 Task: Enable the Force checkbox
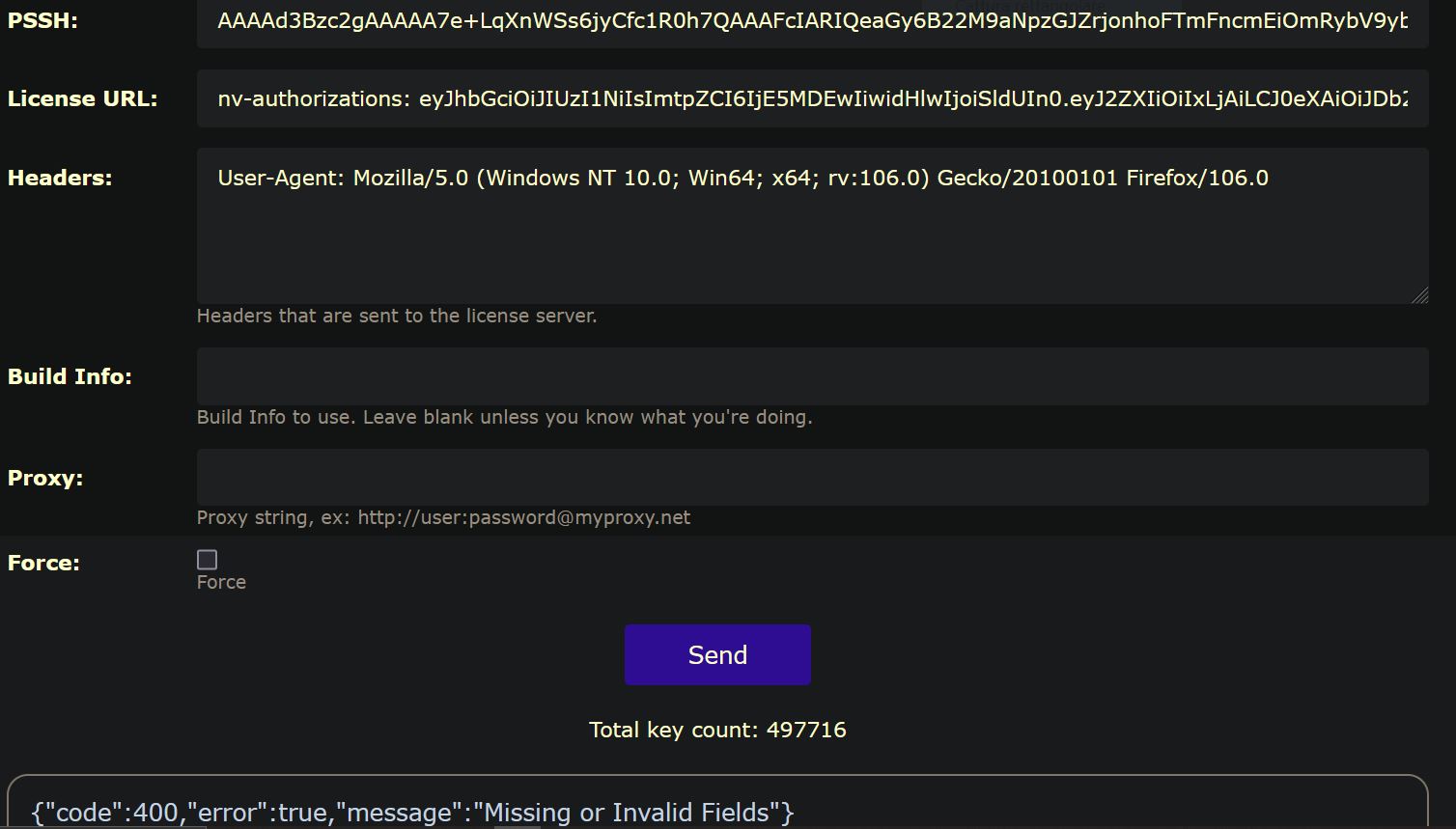point(207,560)
